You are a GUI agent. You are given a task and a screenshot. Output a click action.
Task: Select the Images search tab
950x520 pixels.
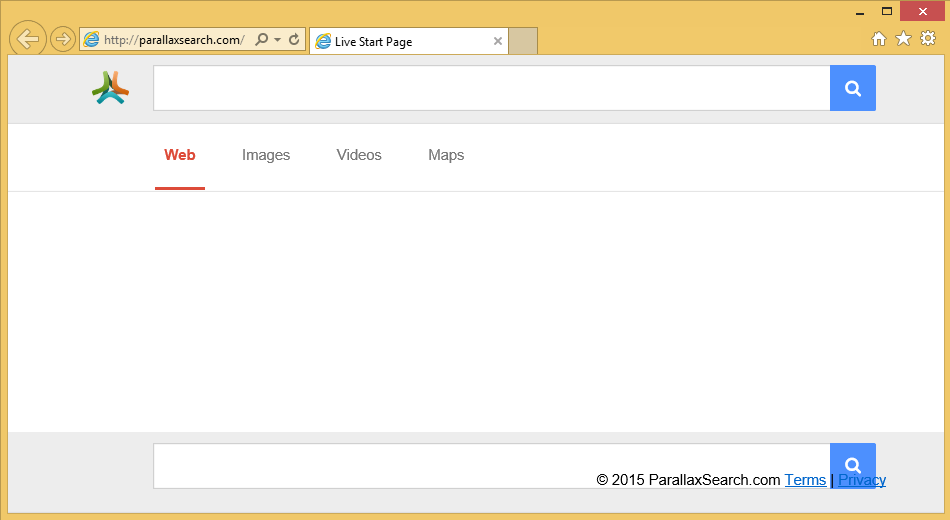tap(266, 155)
